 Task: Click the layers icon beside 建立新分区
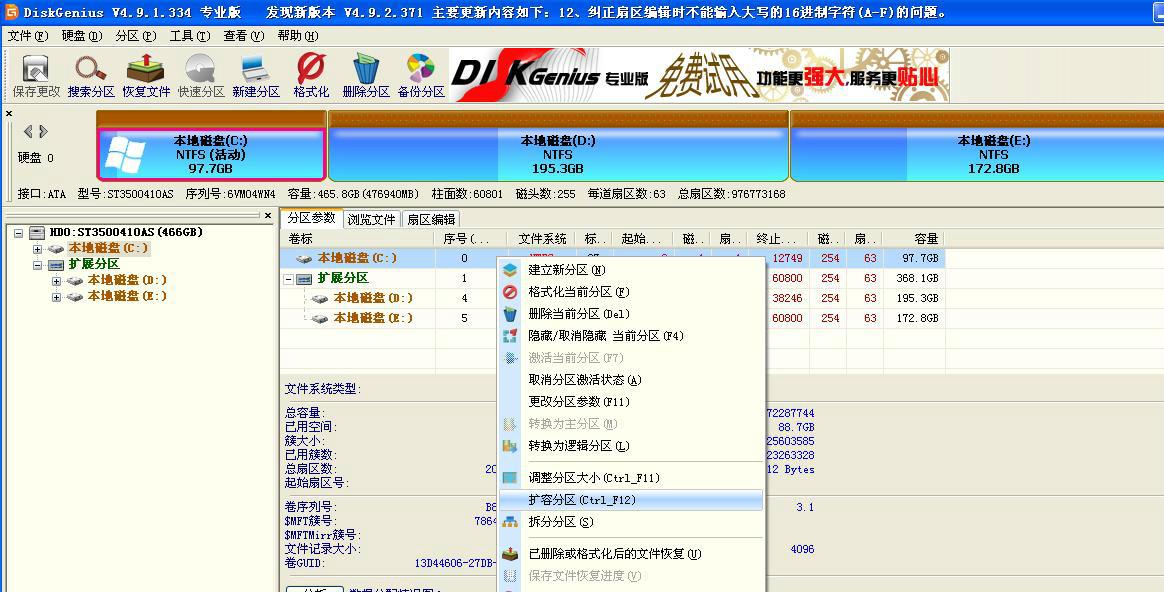510,270
